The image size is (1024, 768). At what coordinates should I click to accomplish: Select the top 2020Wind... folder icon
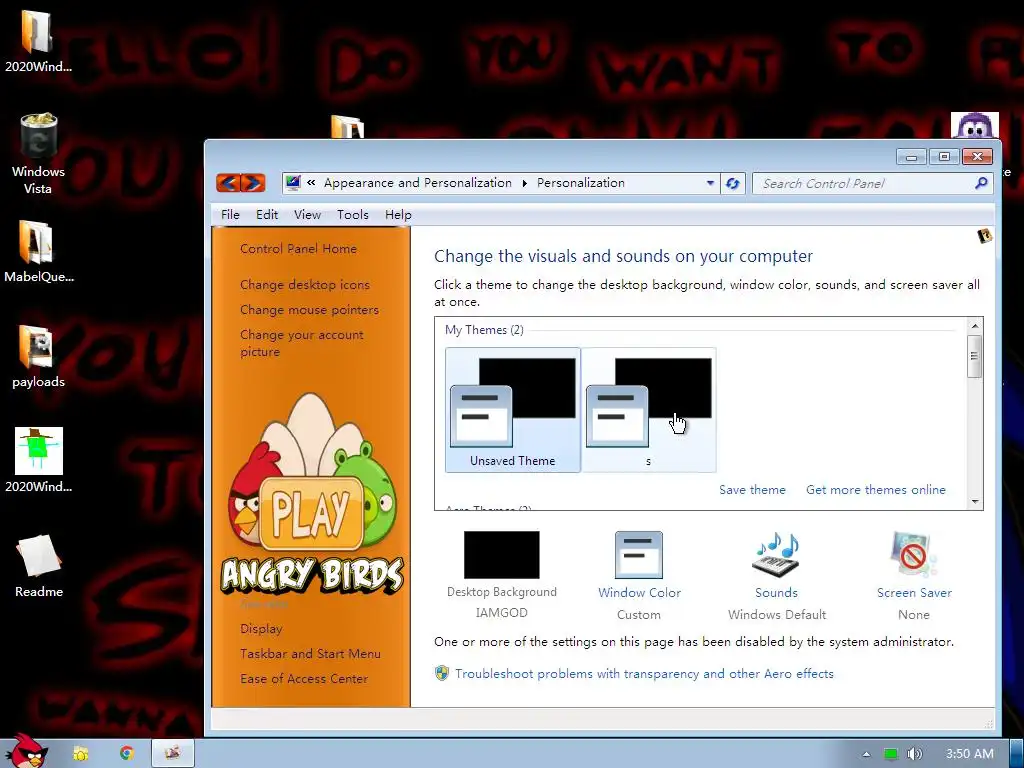coord(39,40)
